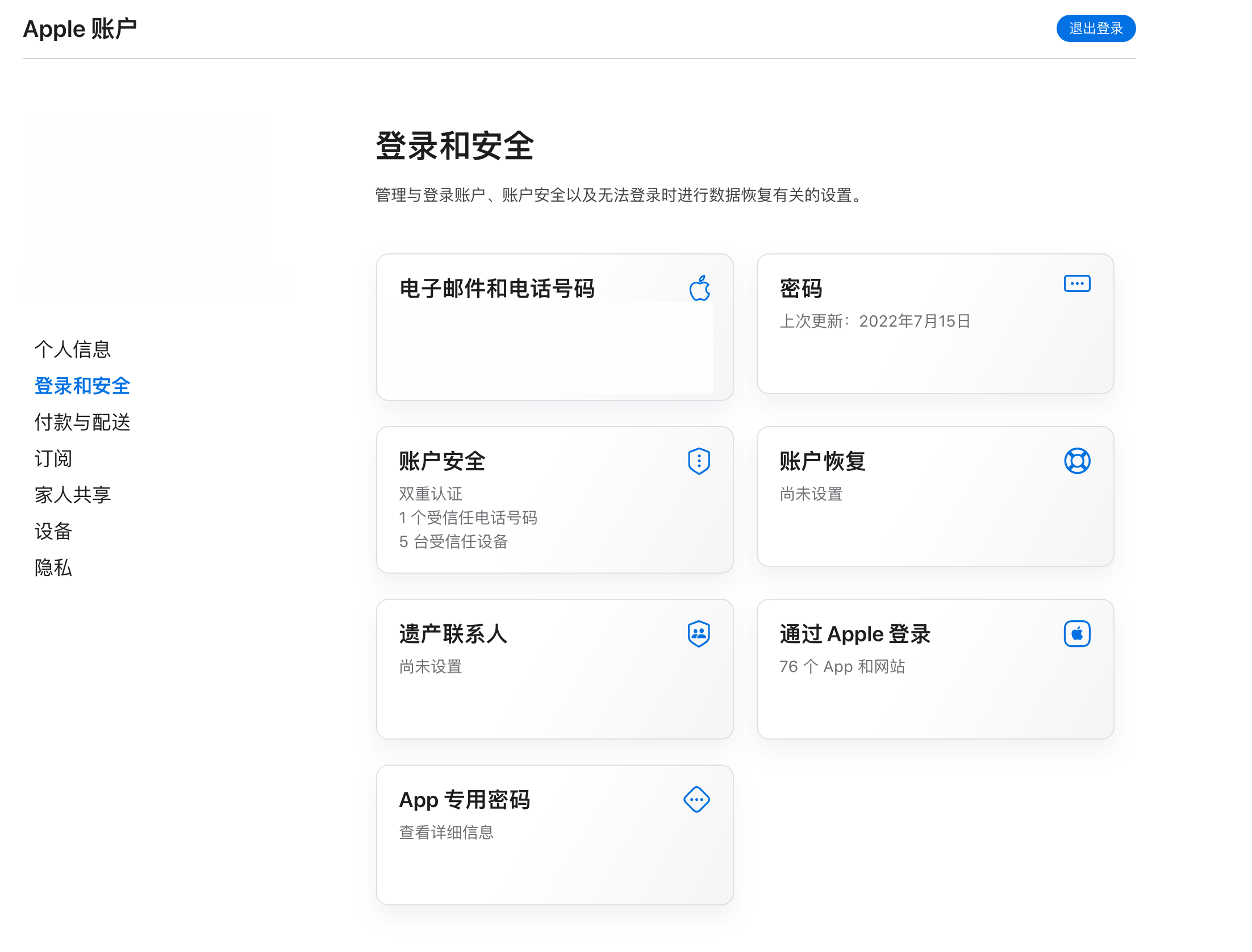Viewport: 1252px width, 952px height.
Task: Navigate to 家人共享 in sidebar
Action: coord(73,495)
